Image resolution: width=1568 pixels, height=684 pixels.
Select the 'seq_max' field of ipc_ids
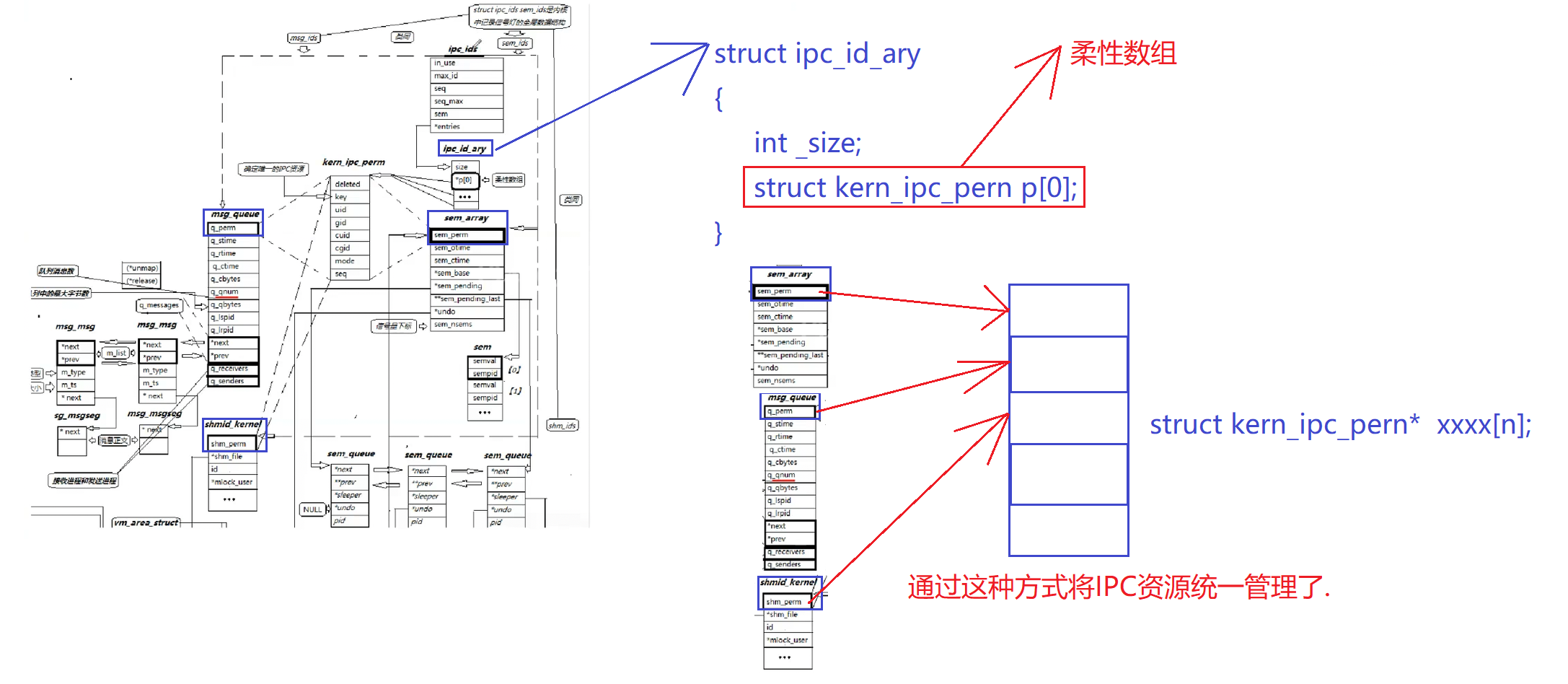click(x=467, y=102)
